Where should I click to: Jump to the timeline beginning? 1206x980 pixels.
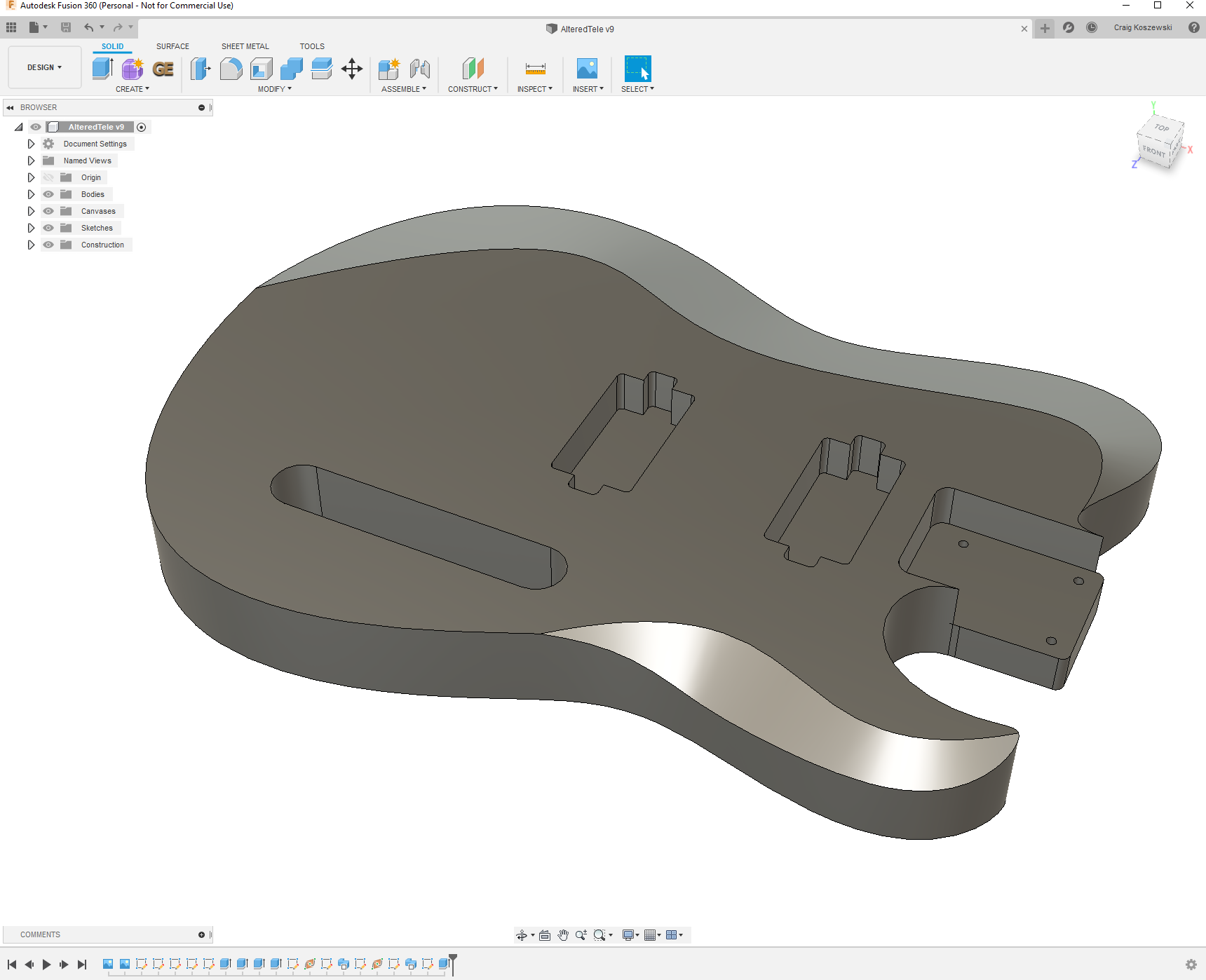pos(12,965)
